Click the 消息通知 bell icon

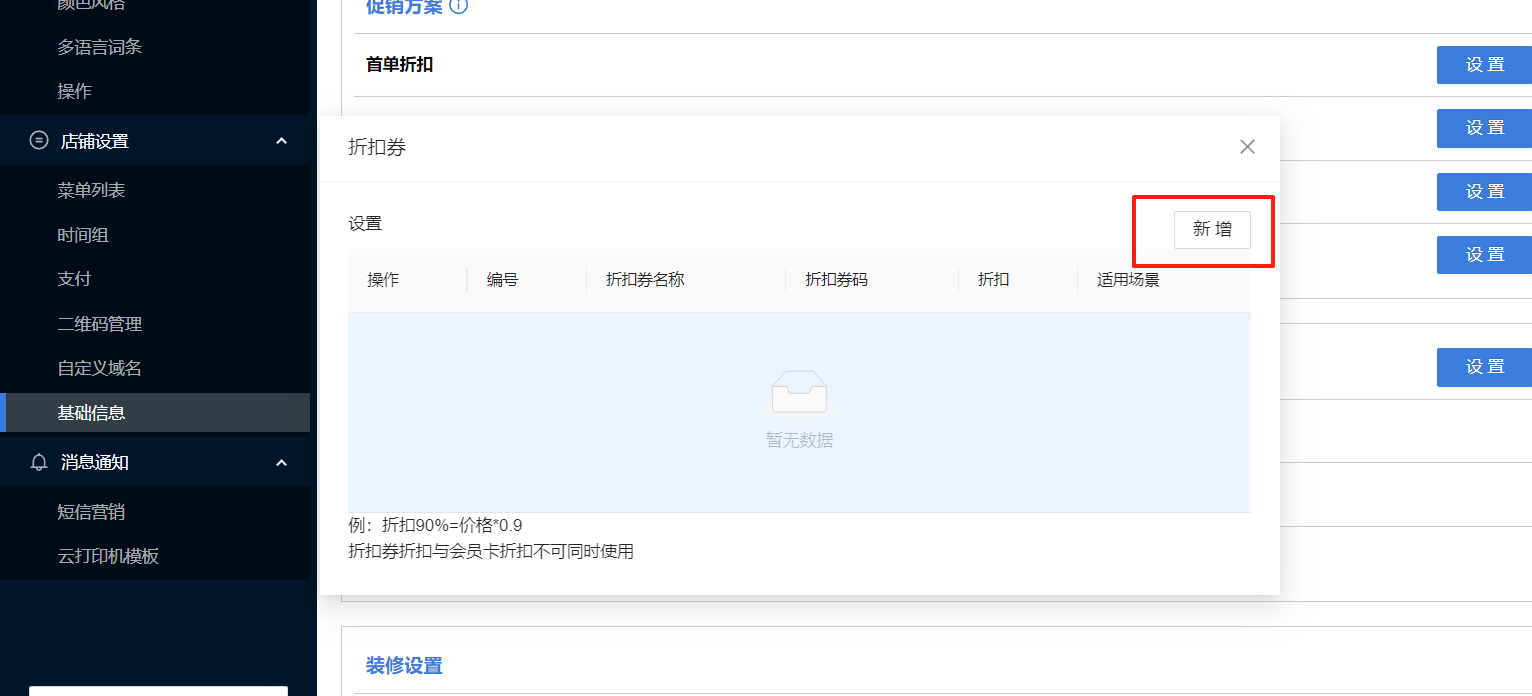click(39, 463)
